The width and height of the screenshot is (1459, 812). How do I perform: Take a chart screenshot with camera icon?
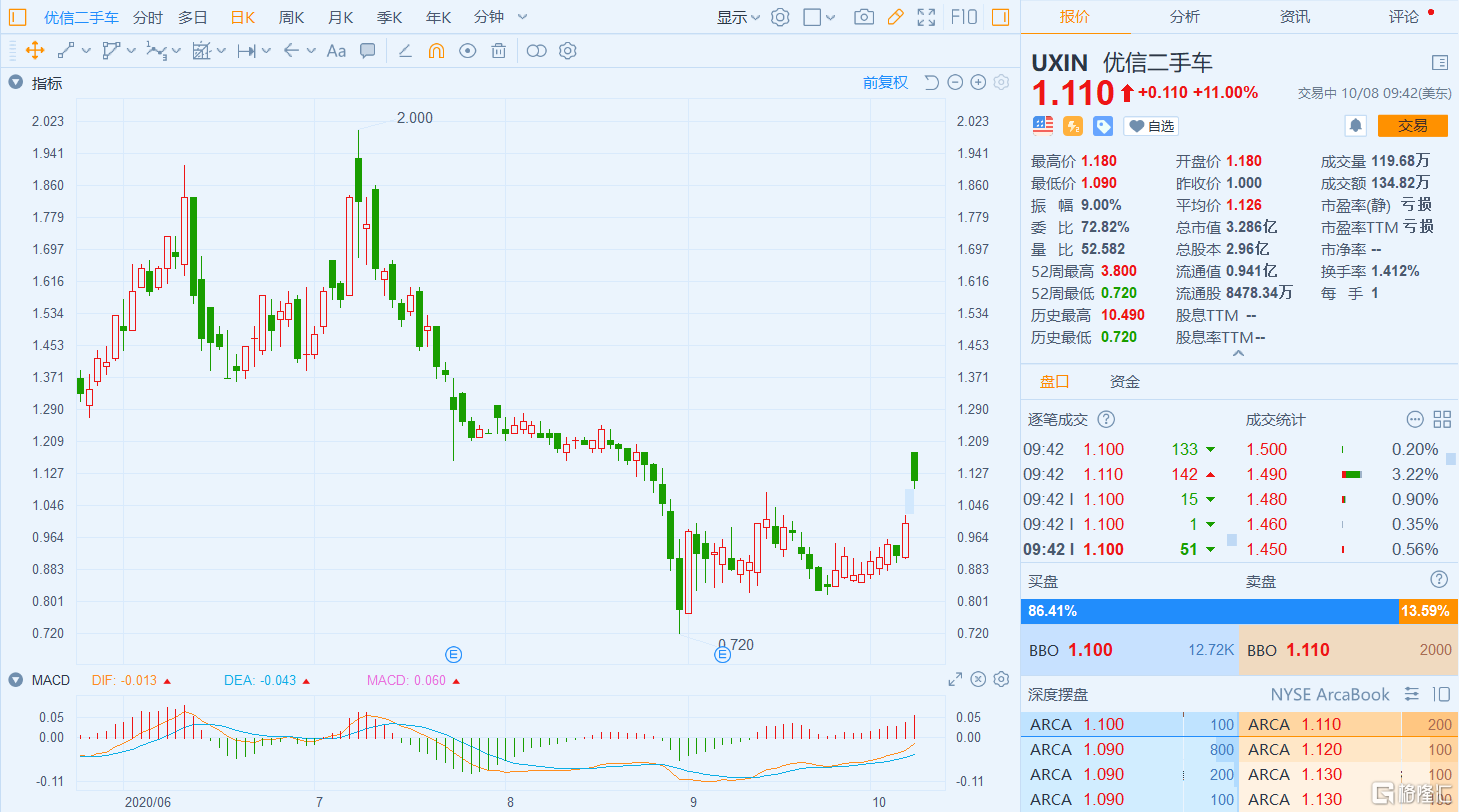[864, 17]
